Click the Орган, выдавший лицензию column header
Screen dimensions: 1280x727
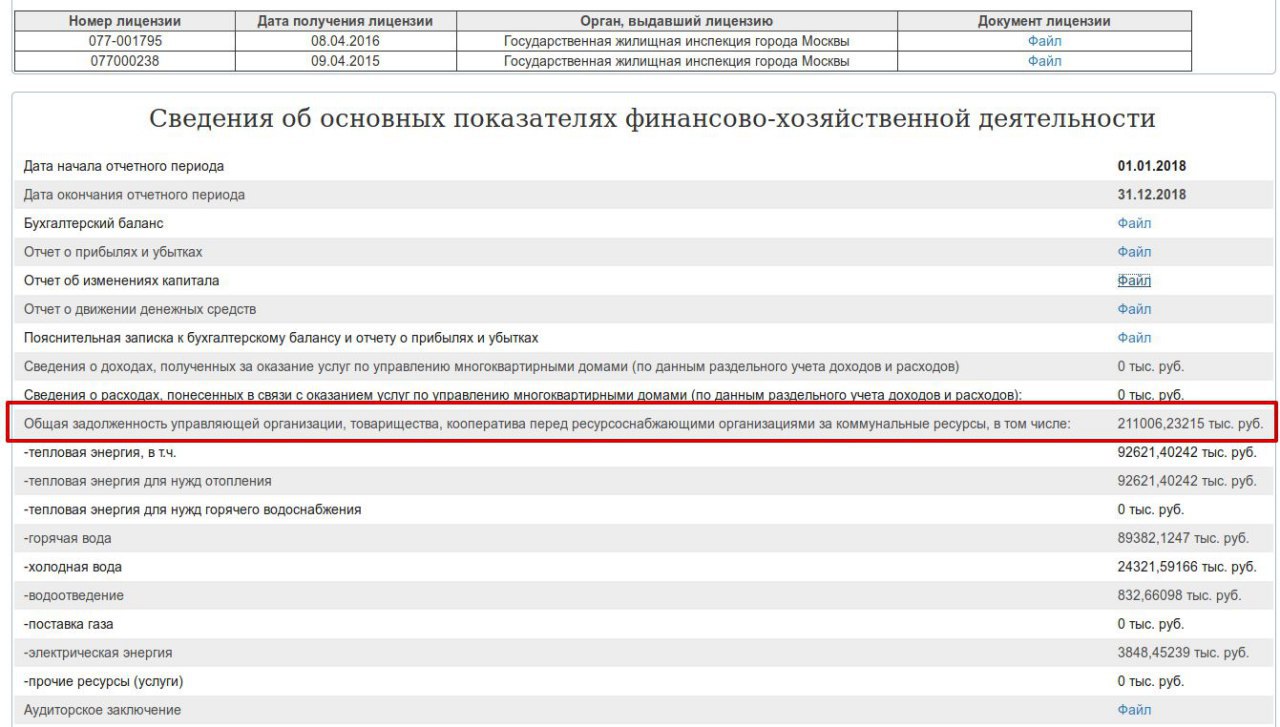pos(677,21)
